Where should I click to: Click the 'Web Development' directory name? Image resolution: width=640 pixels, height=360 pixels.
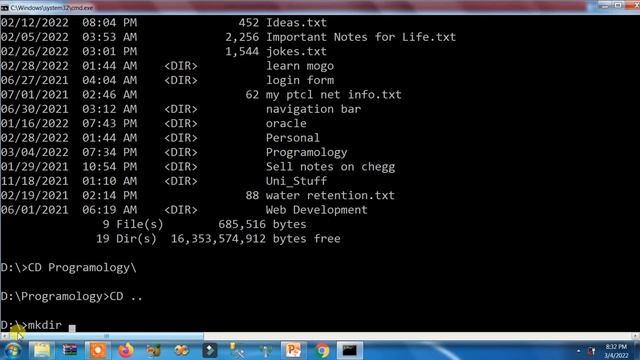point(316,210)
